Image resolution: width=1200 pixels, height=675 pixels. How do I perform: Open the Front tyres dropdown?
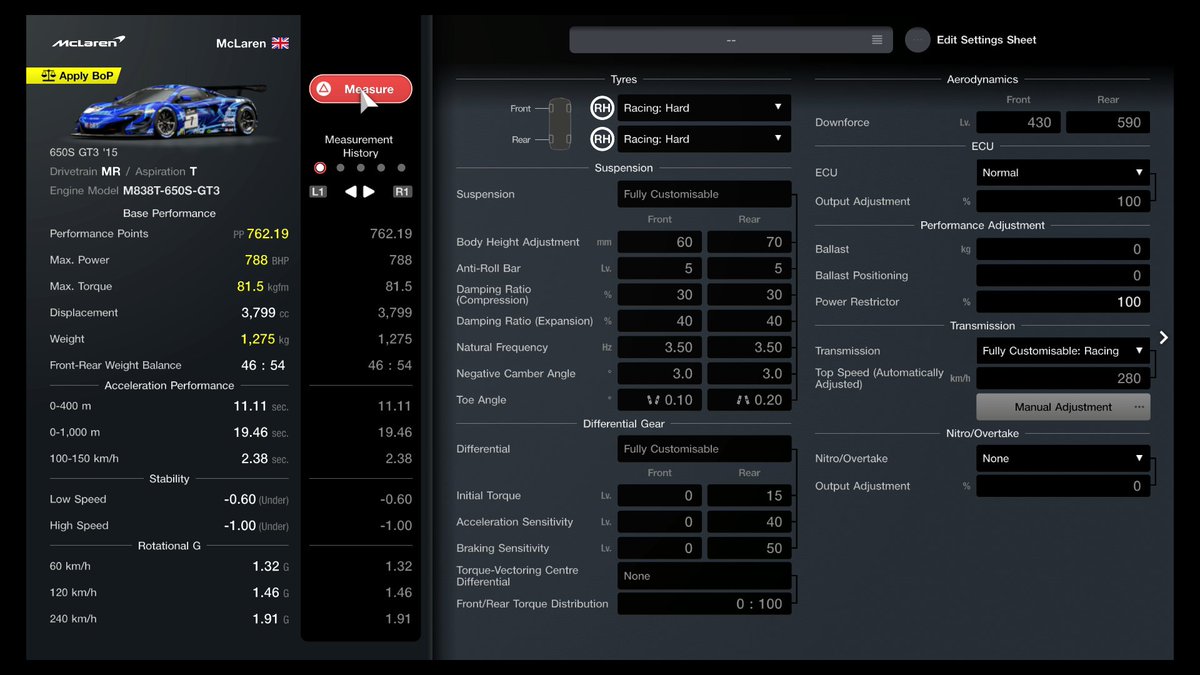coord(704,108)
